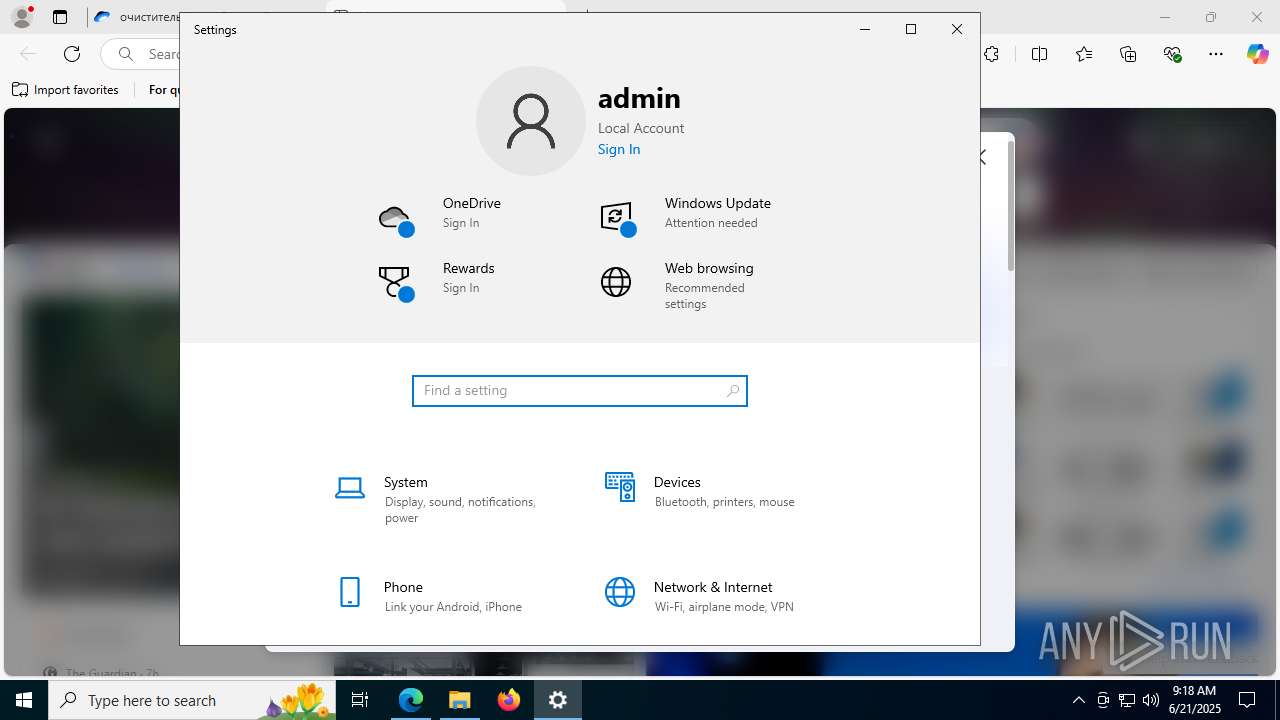Click the OneDrive label in Settings
The width and height of the screenshot is (1280, 720).
pyautogui.click(x=472, y=203)
